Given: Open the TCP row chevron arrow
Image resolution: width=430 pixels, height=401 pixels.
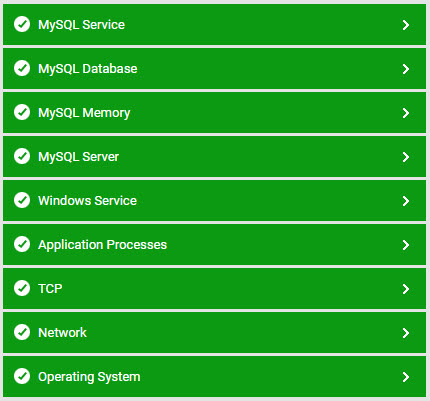Looking at the screenshot, I should pyautogui.click(x=406, y=289).
